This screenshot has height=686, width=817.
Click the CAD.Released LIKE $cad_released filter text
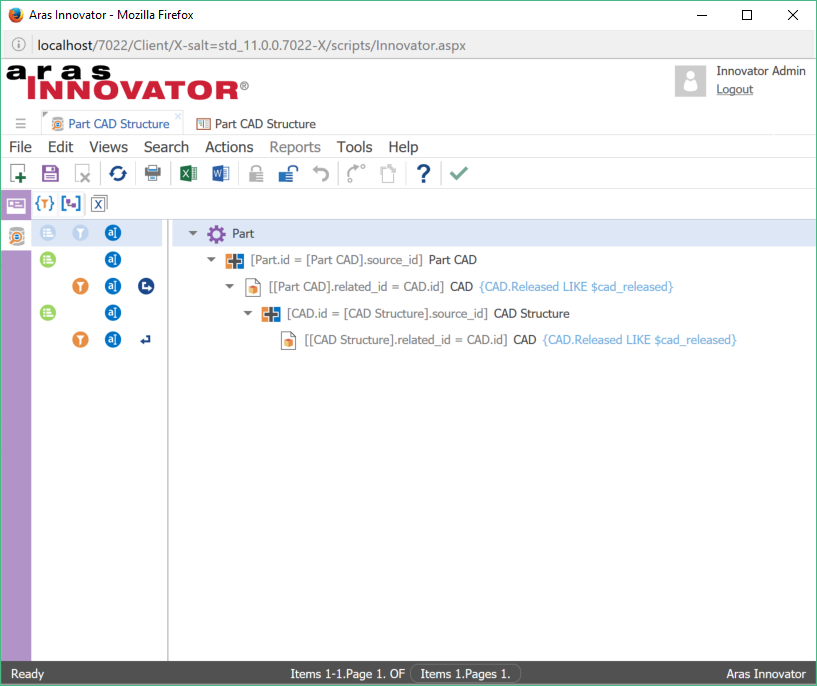(x=576, y=287)
